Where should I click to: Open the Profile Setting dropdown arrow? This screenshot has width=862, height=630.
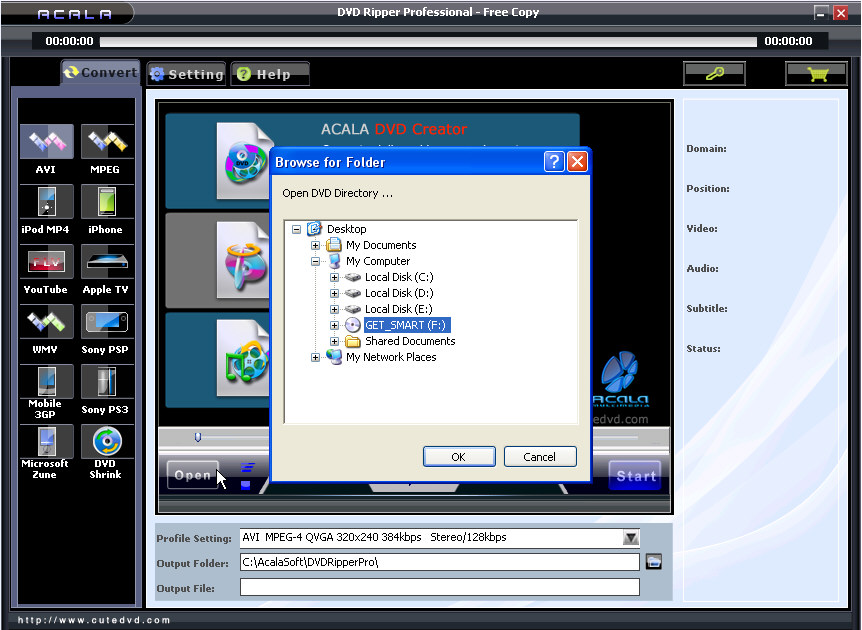[631, 537]
